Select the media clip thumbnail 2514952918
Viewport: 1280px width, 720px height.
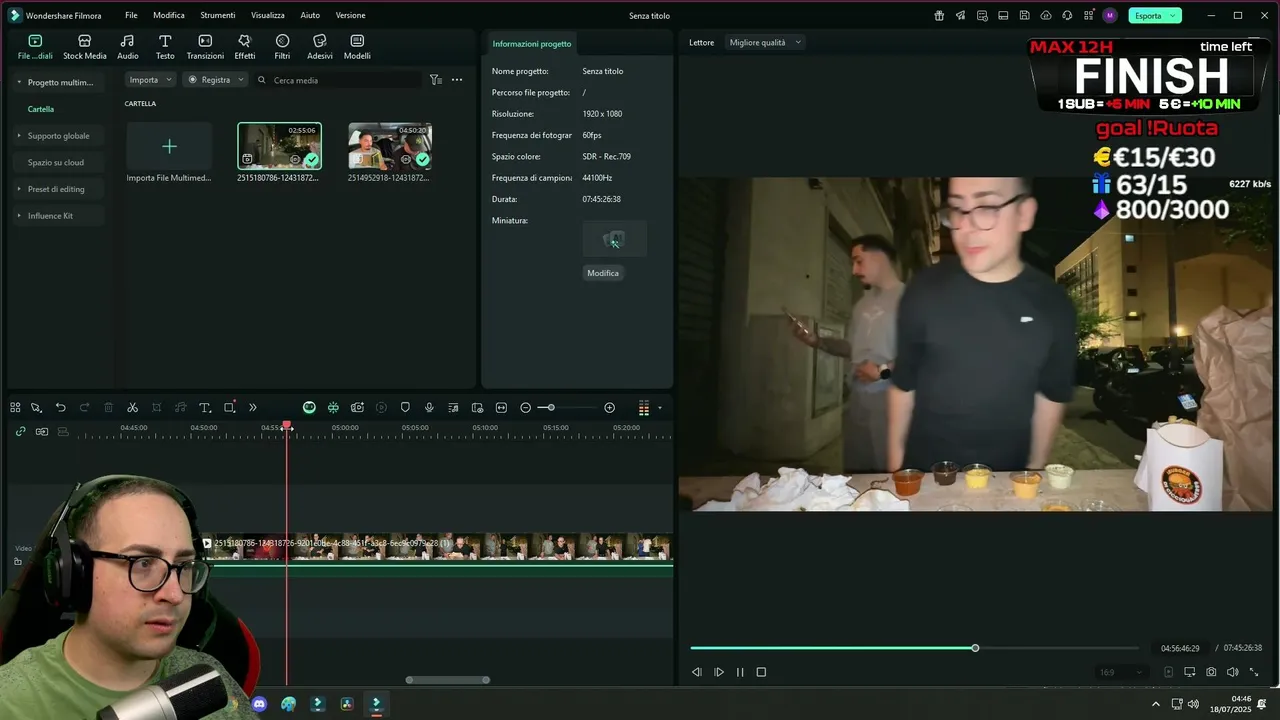point(390,146)
